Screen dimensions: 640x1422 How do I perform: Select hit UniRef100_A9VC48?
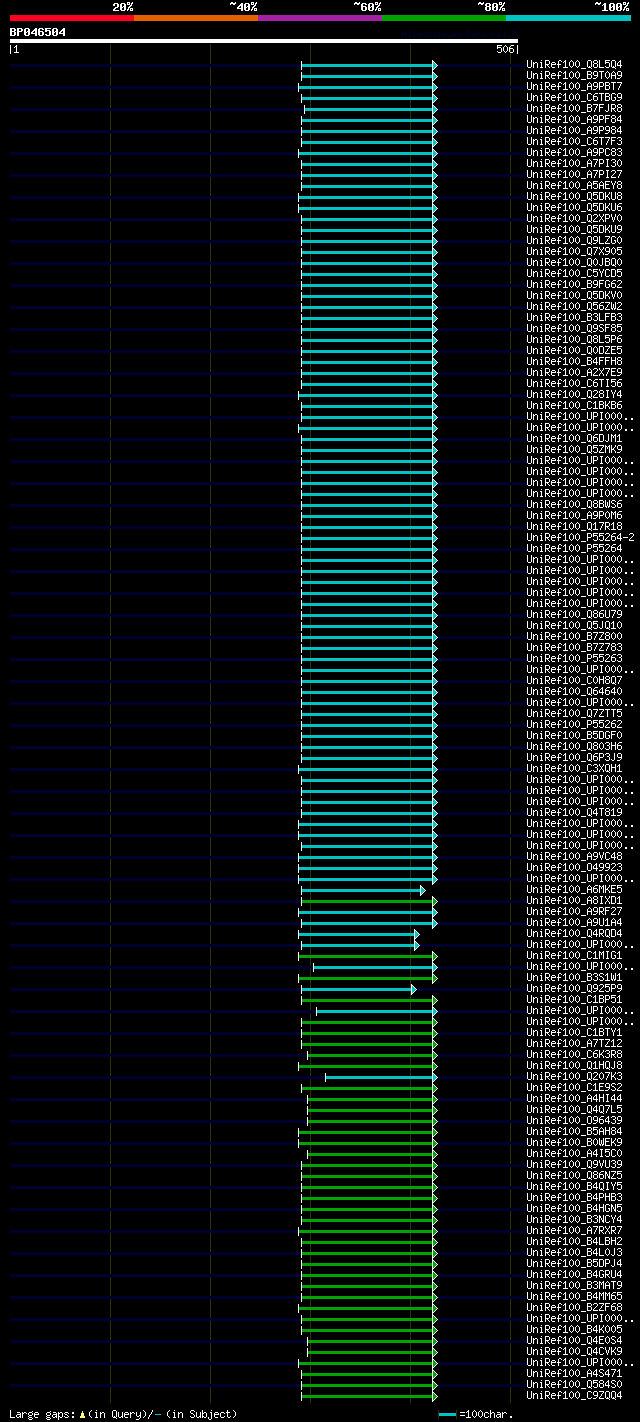pyautogui.click(x=574, y=856)
